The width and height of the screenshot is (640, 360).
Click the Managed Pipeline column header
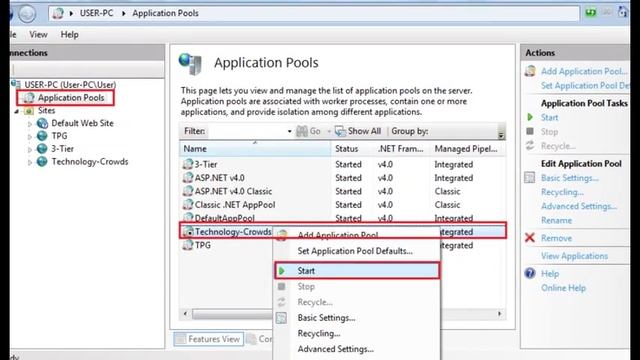pos(468,149)
